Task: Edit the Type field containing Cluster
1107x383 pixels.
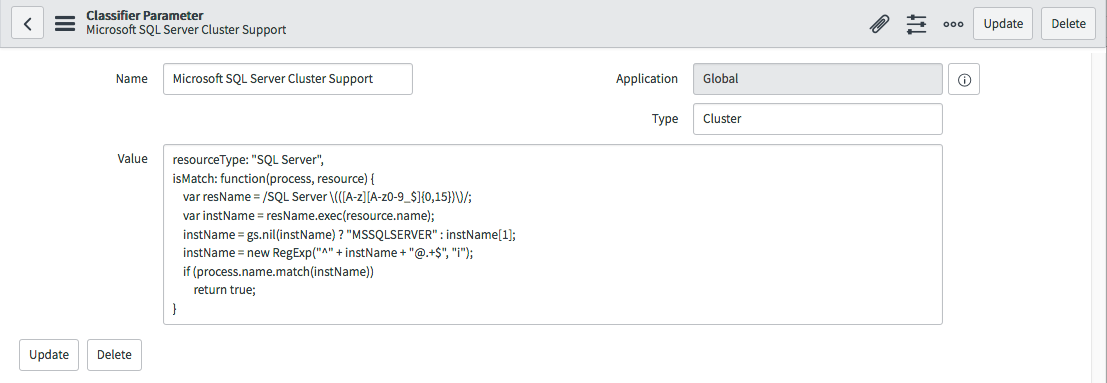Action: pyautogui.click(x=818, y=119)
